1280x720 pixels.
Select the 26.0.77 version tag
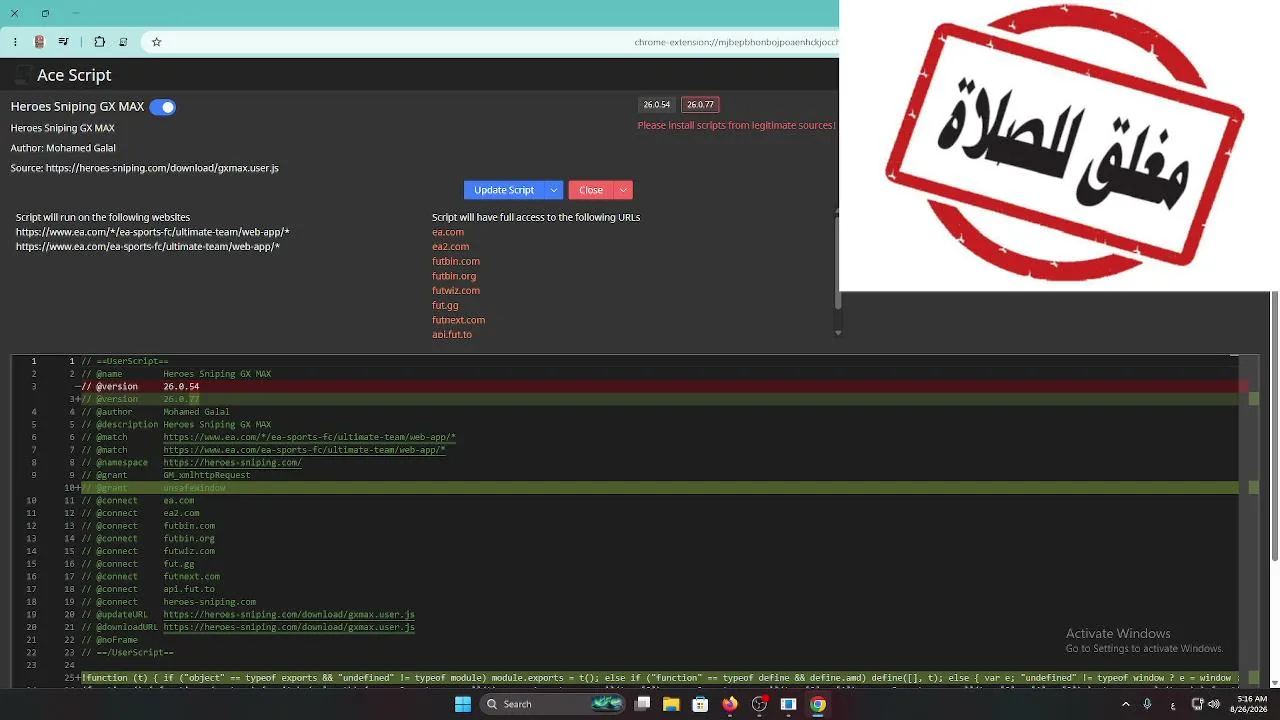[700, 105]
